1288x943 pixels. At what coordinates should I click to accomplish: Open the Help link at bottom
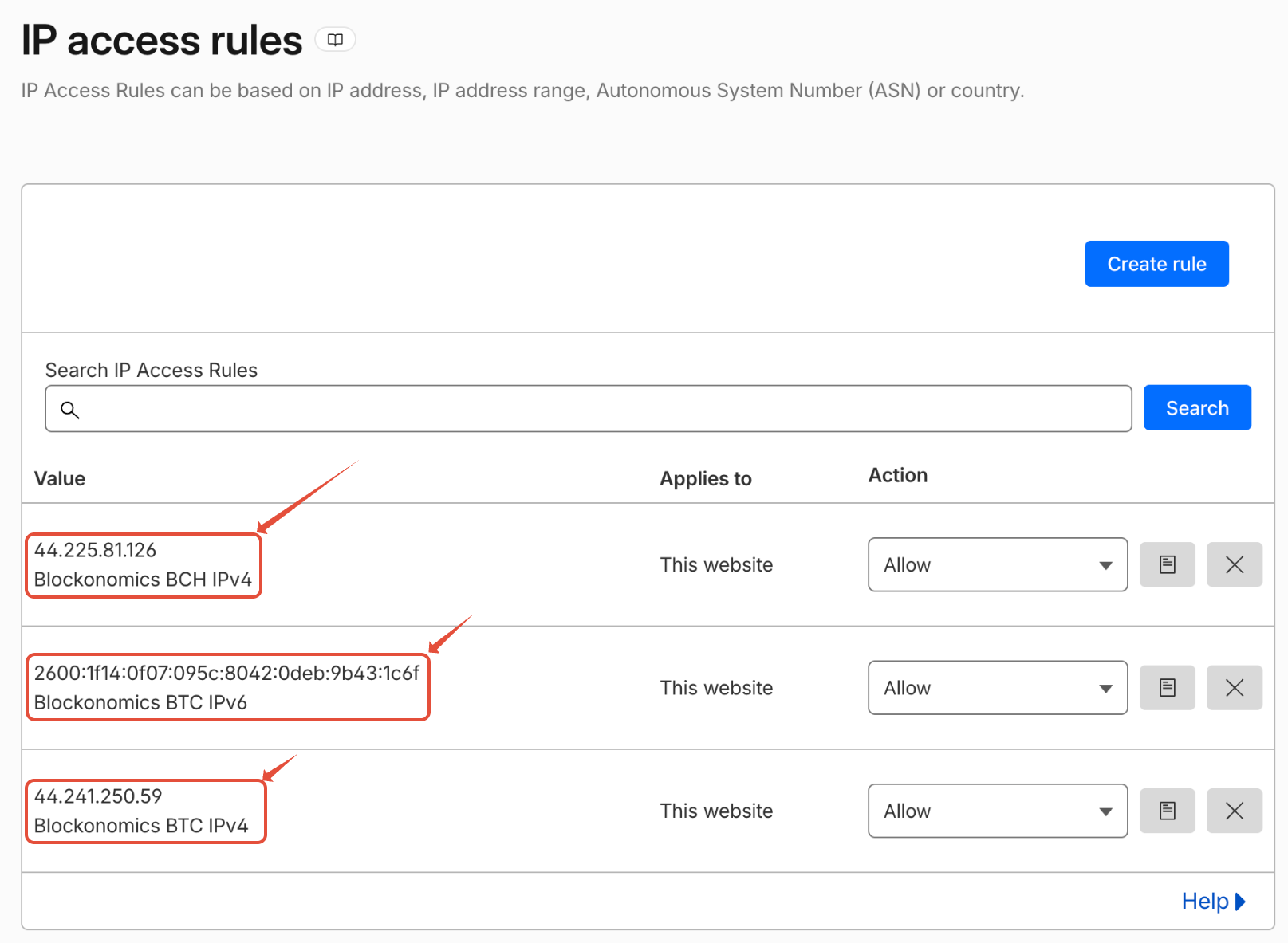click(x=1213, y=901)
